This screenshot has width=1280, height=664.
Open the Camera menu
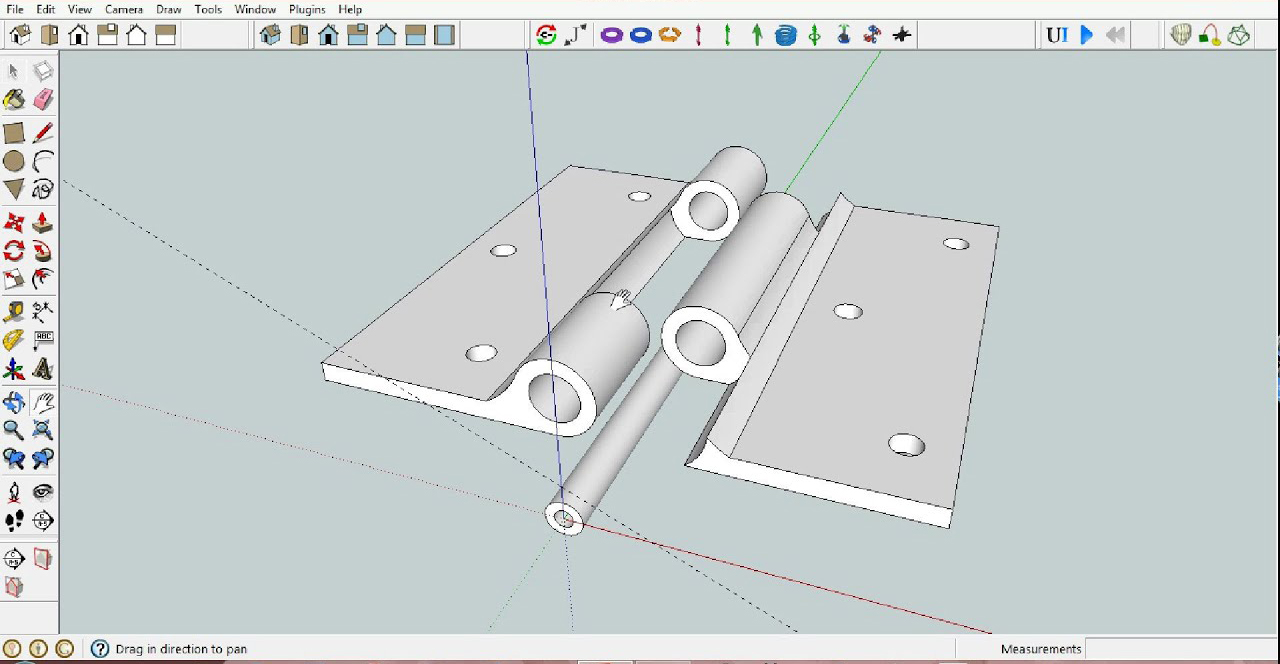point(124,9)
